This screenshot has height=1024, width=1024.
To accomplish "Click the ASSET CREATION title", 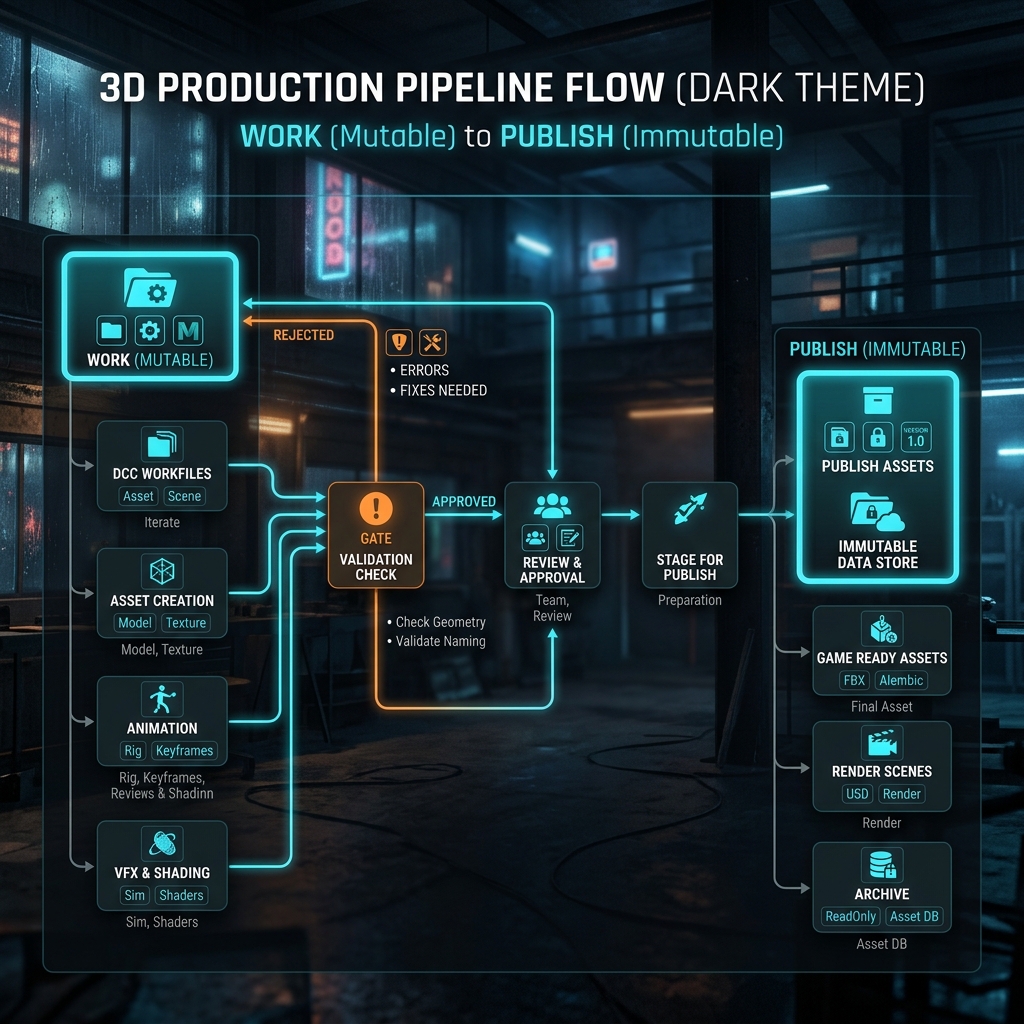I will tap(162, 600).
